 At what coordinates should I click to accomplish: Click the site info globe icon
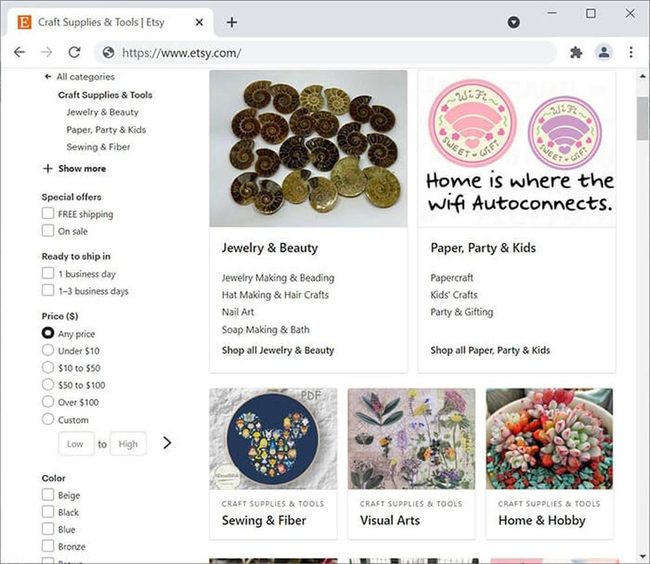(109, 53)
